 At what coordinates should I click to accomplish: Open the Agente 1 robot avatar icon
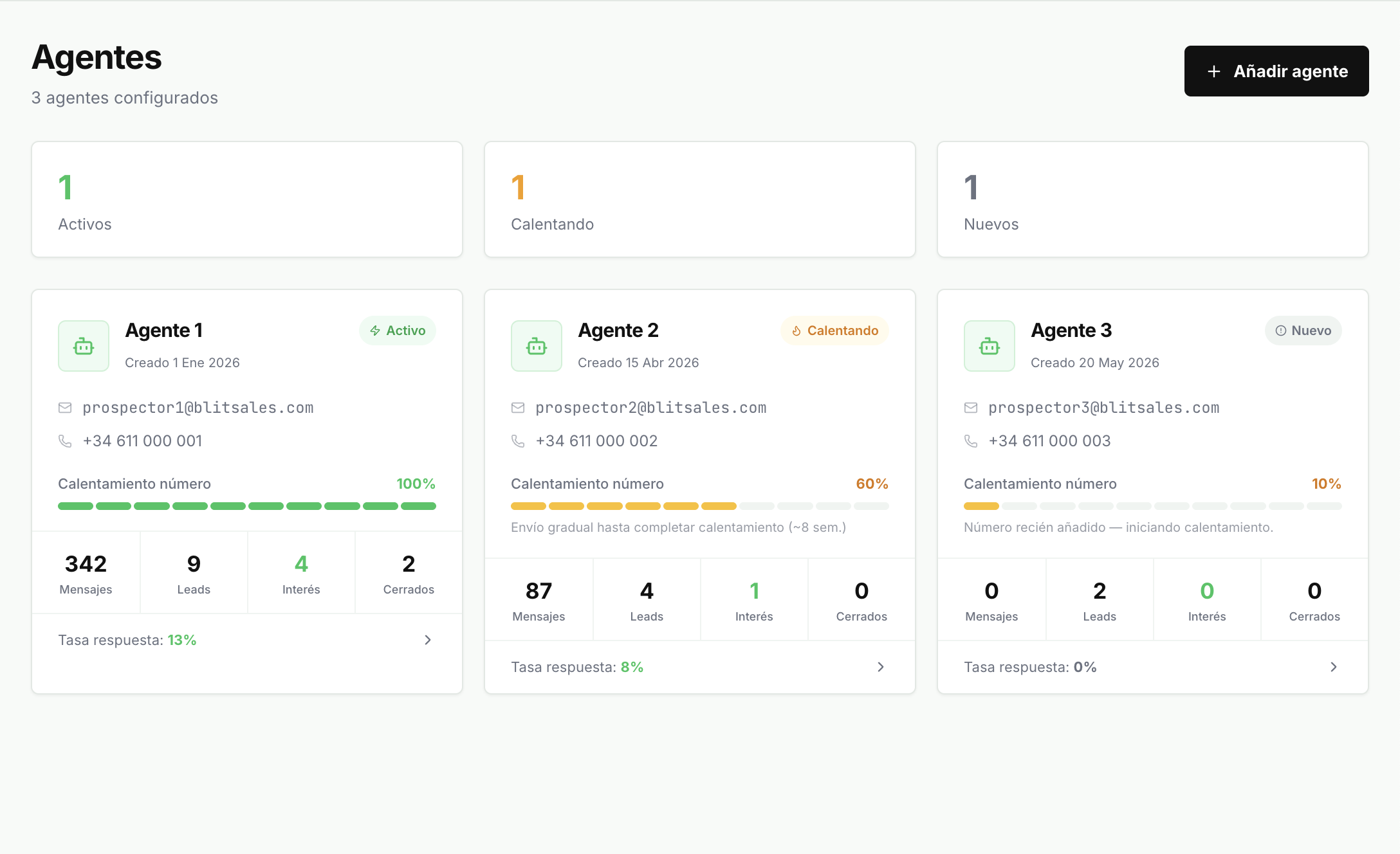tap(84, 346)
